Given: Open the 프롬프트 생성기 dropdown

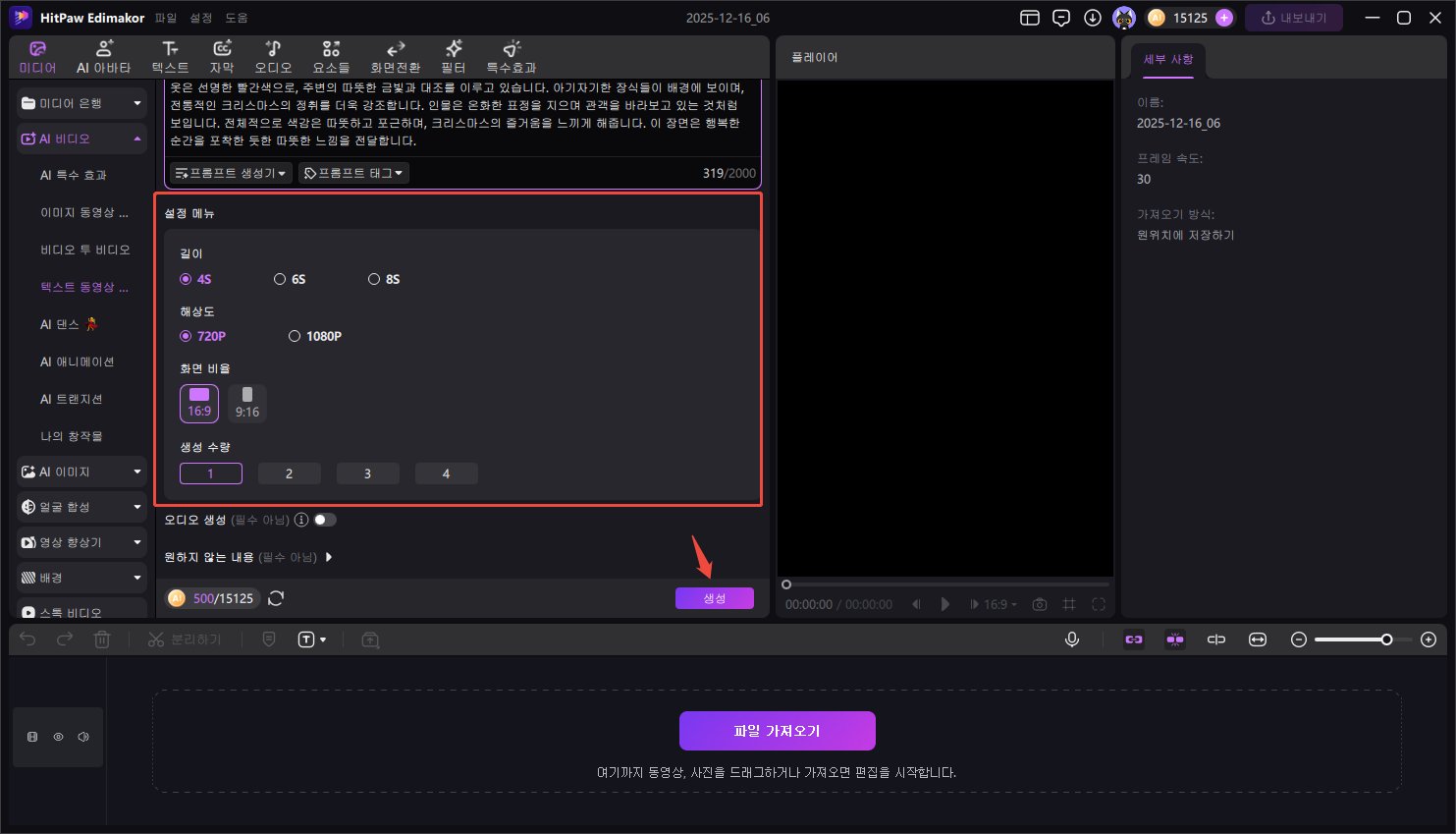Looking at the screenshot, I should [230, 173].
